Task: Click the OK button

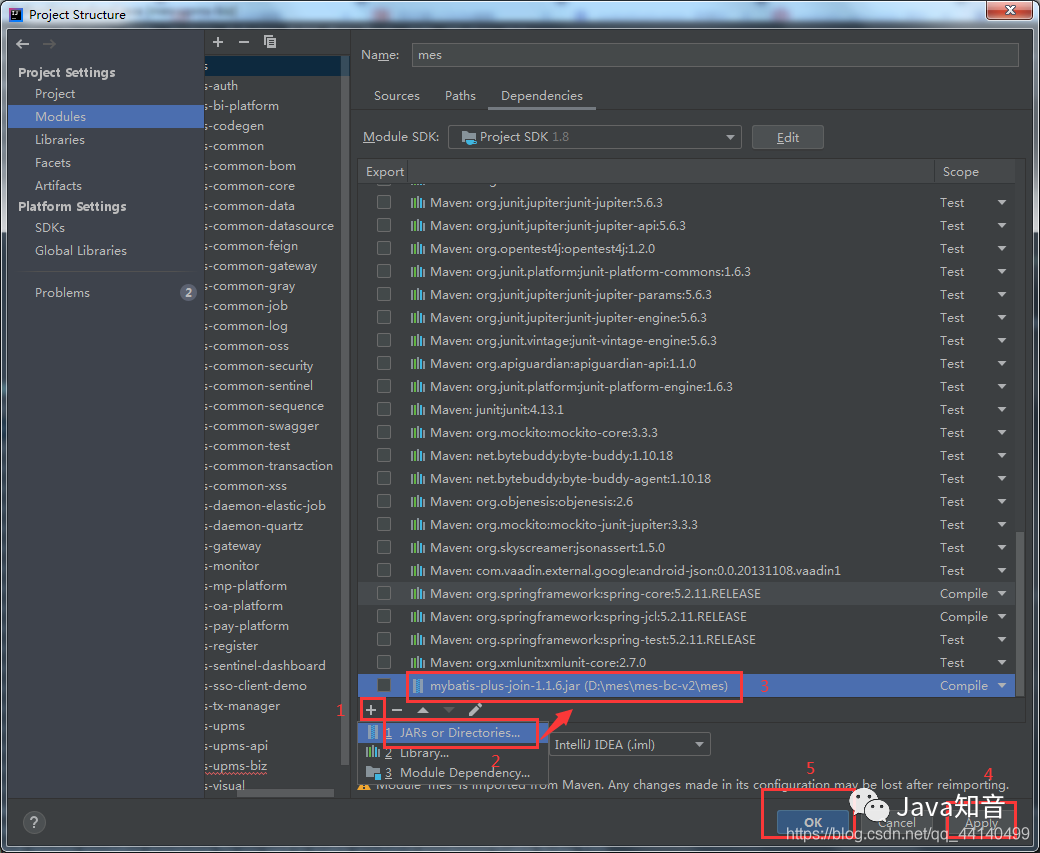Action: pyautogui.click(x=812, y=822)
